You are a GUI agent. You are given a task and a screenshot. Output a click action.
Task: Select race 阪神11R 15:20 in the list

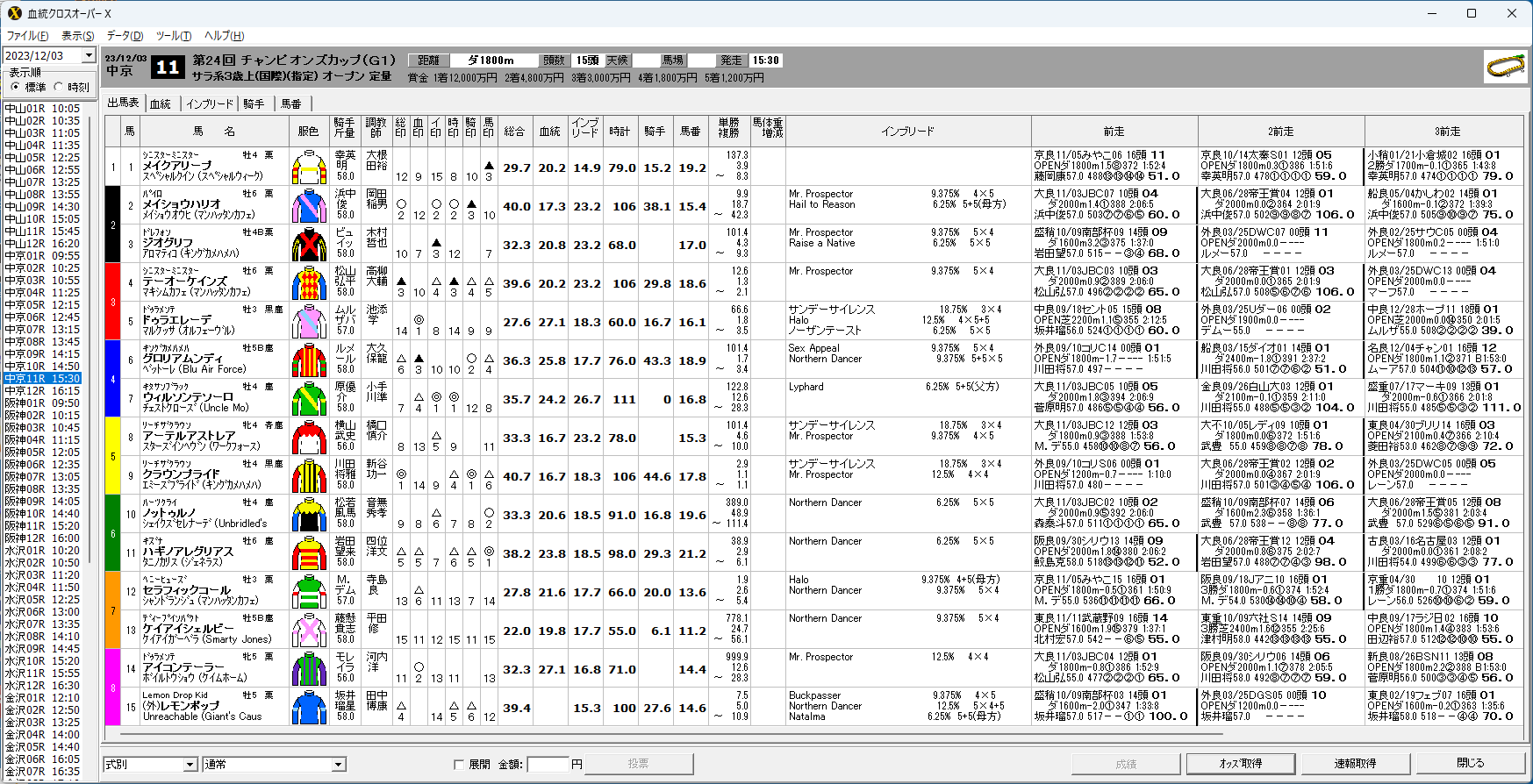[x=42, y=526]
